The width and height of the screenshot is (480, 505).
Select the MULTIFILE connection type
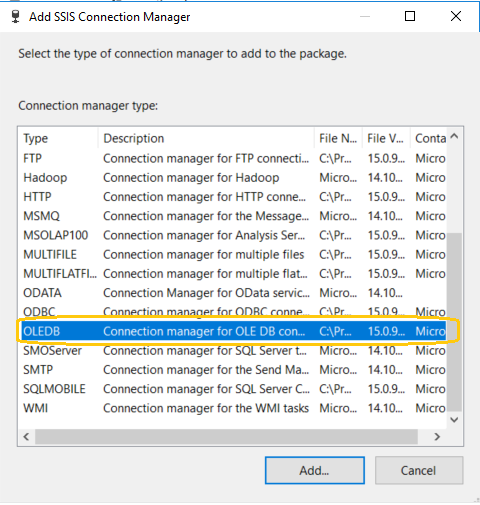point(233,254)
